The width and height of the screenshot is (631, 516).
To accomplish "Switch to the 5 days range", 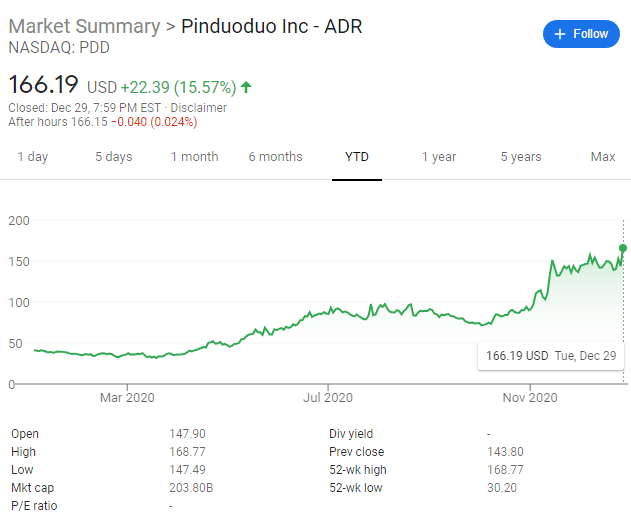I will tap(114, 157).
